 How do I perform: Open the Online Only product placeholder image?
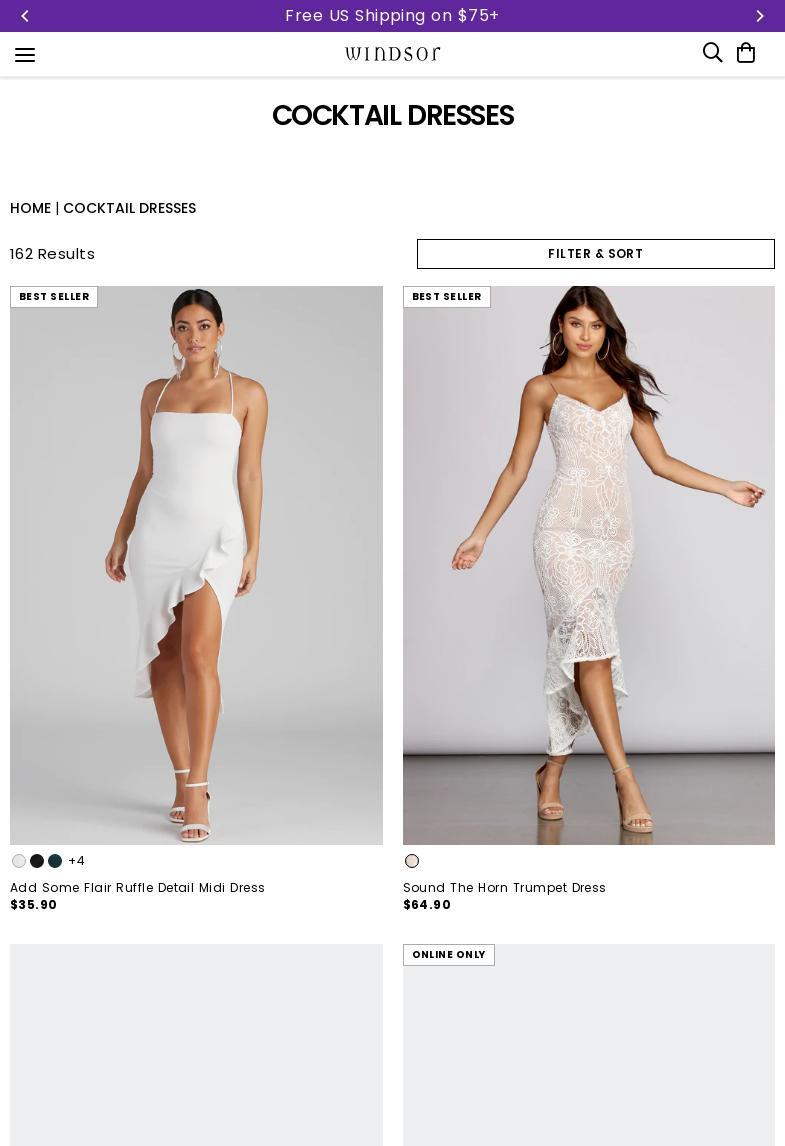(588, 1045)
